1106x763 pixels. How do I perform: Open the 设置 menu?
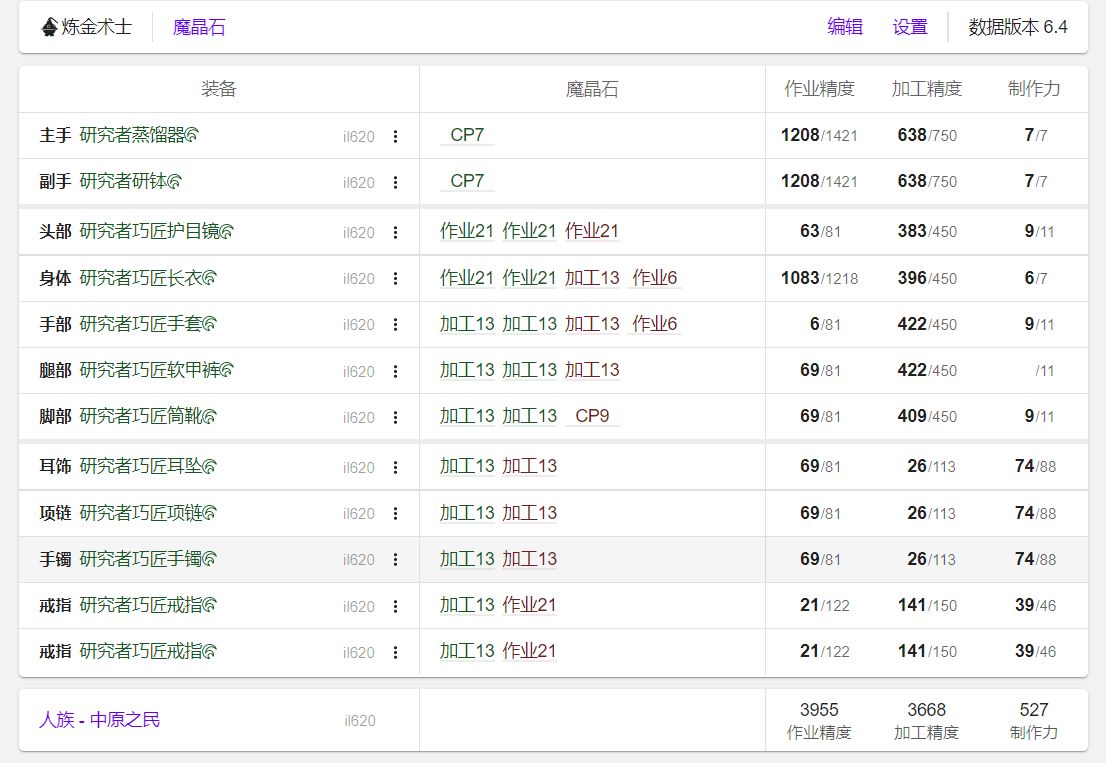[910, 27]
